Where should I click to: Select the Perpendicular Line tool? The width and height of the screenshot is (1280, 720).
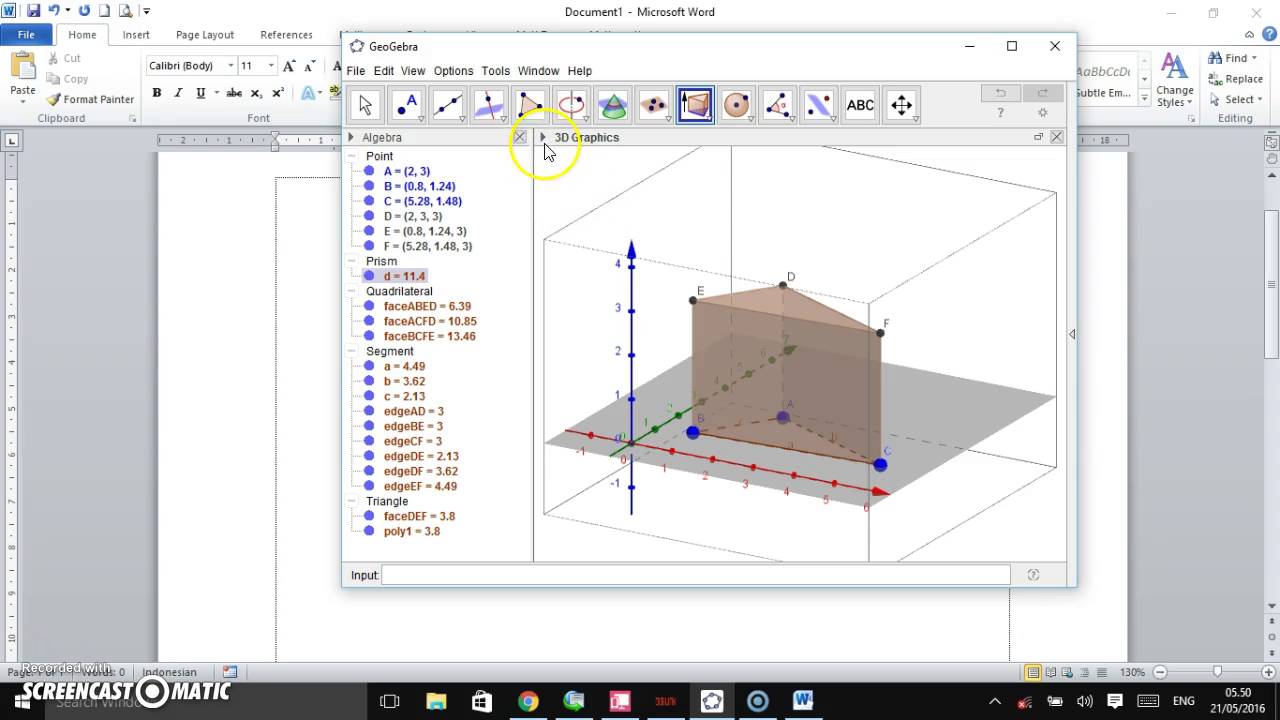point(489,105)
